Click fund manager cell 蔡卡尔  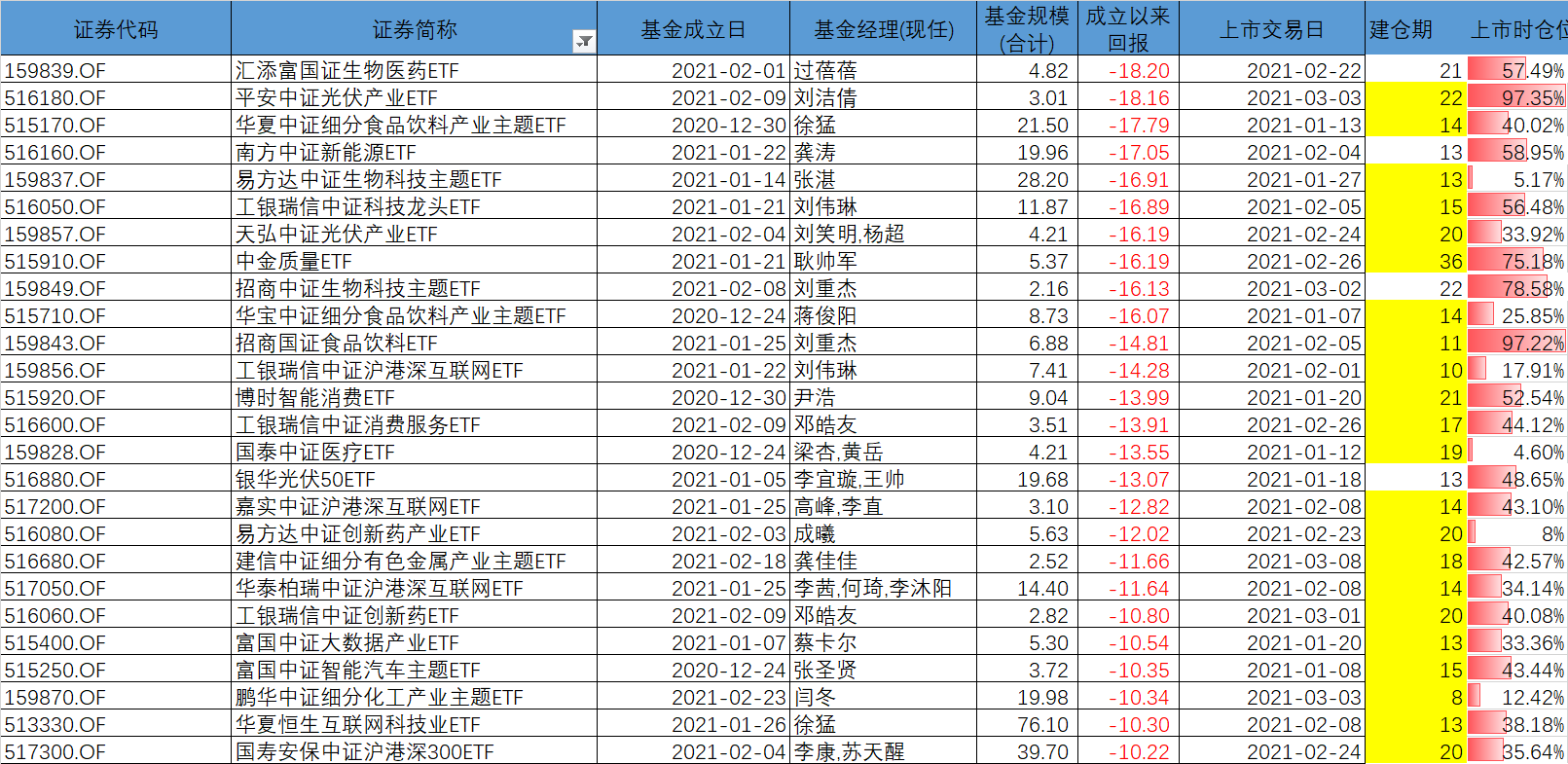[883, 642]
